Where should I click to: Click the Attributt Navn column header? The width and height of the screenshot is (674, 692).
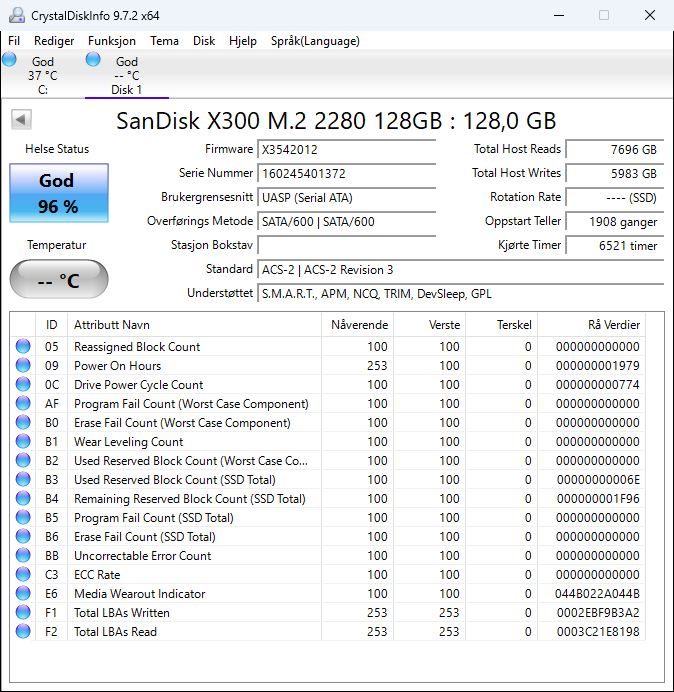tap(195, 325)
